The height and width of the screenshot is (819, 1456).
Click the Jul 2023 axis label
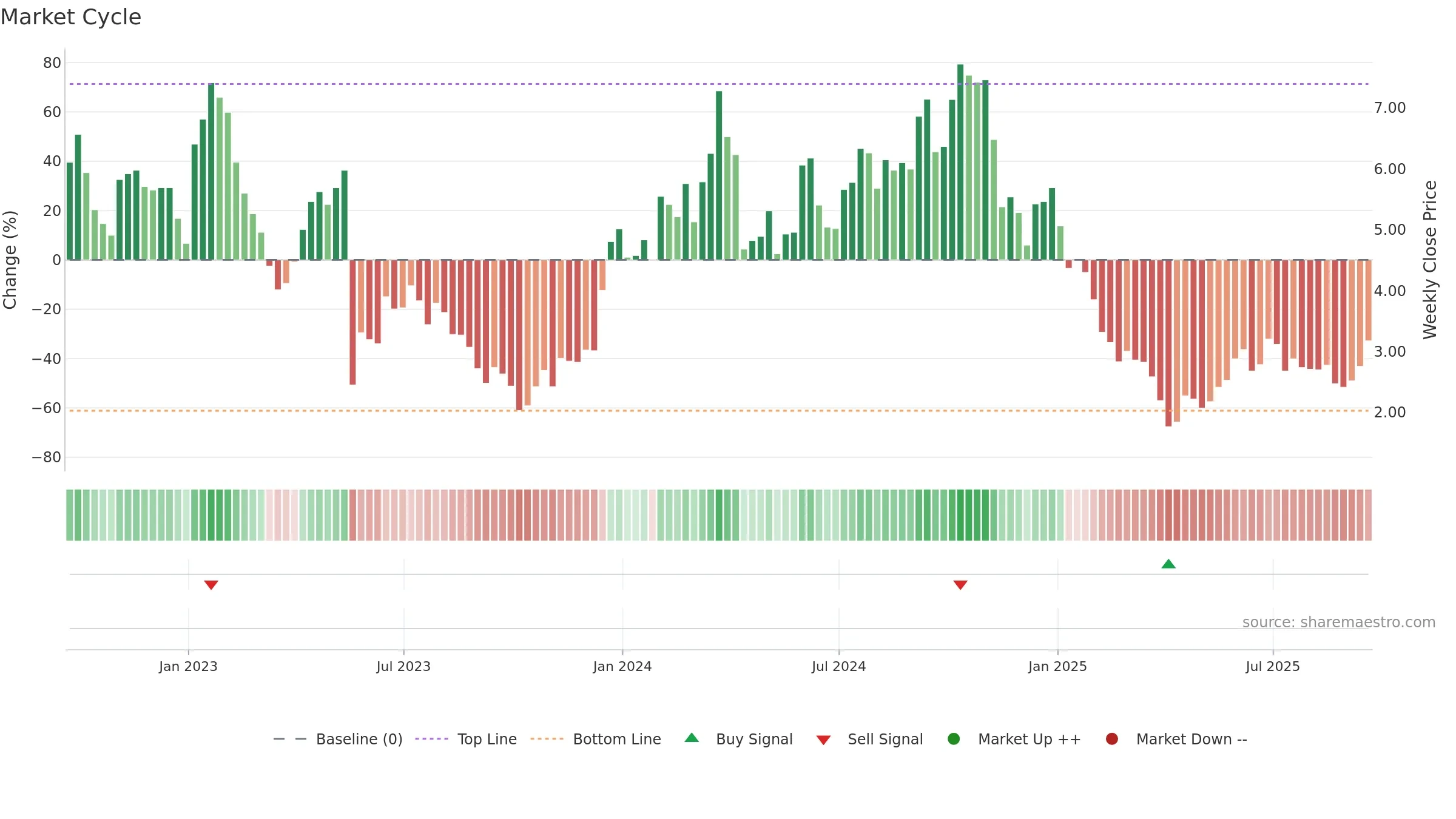[x=403, y=666]
